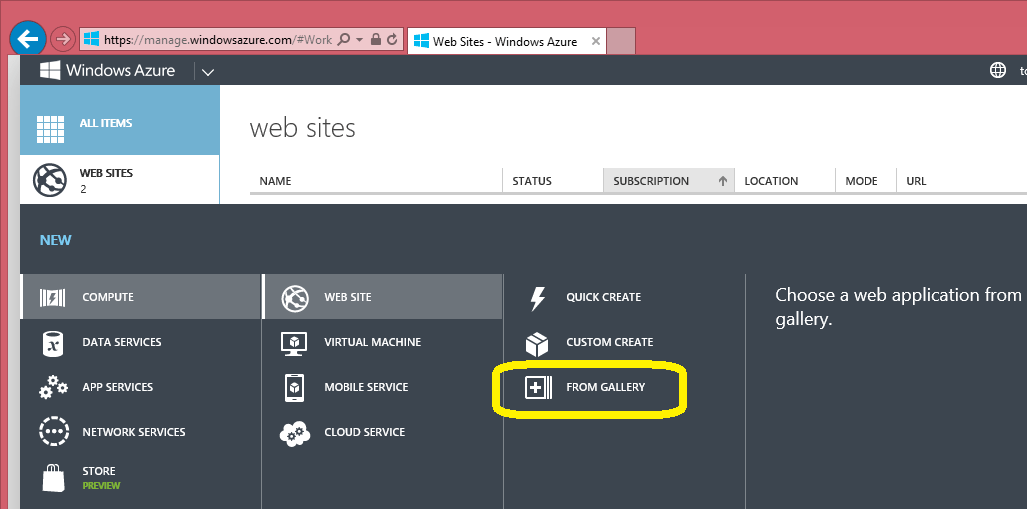The width and height of the screenshot is (1027, 509).
Task: Select FROM GALLERY option
Action: pyautogui.click(x=605, y=387)
